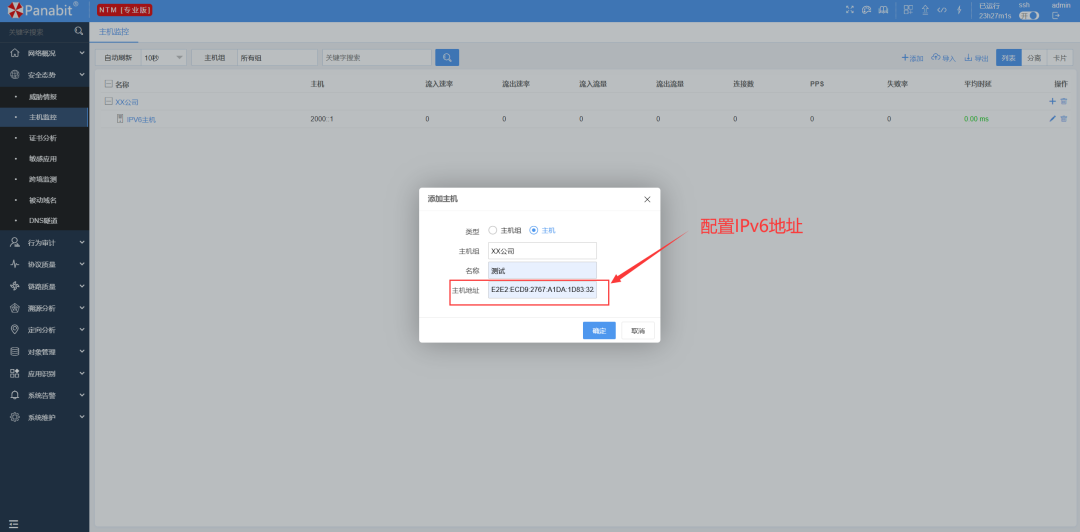Click the 对象管理 database icon

(14, 351)
